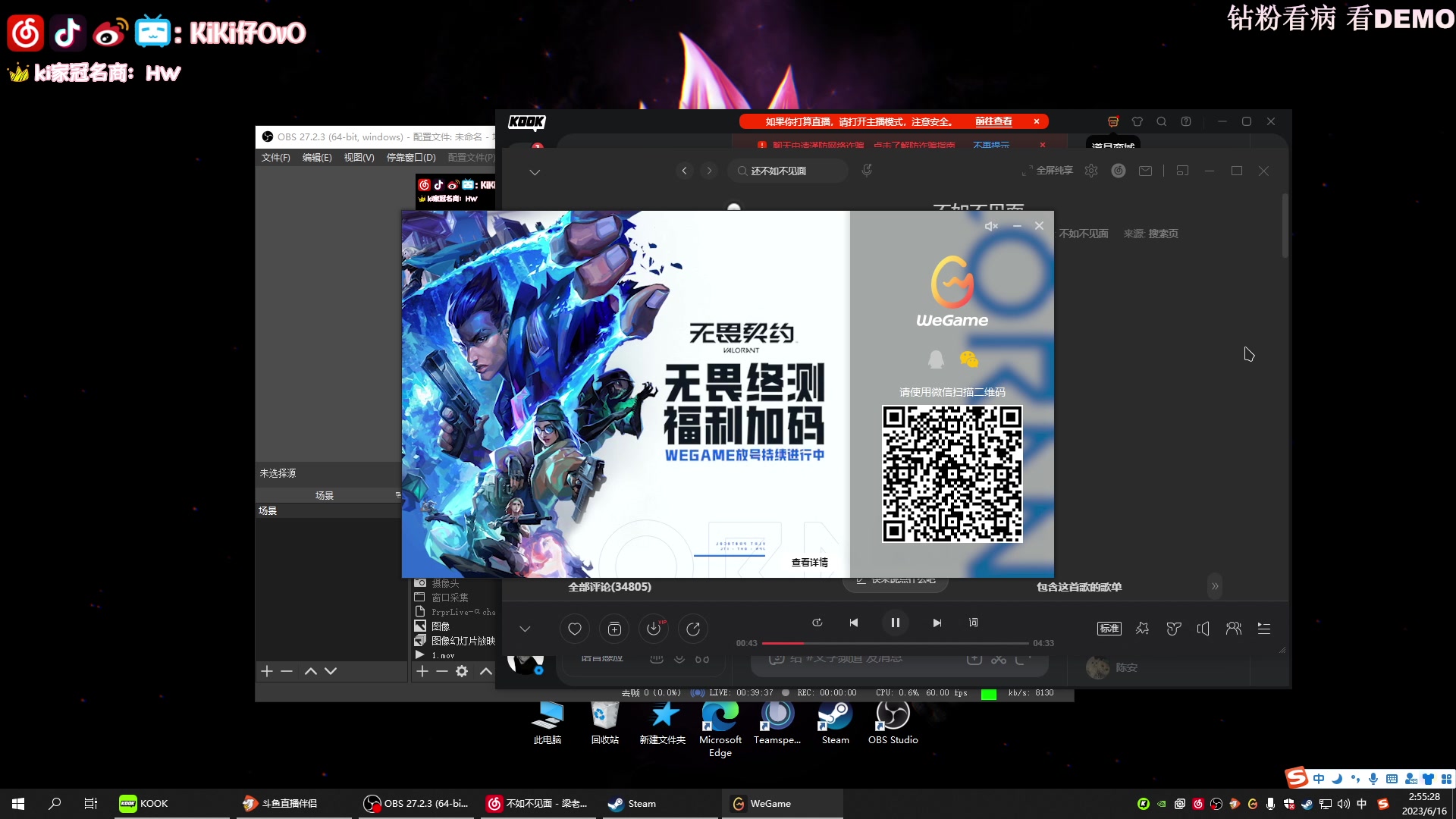
Task: Start song recognition with the microphone icon
Action: [x=867, y=171]
